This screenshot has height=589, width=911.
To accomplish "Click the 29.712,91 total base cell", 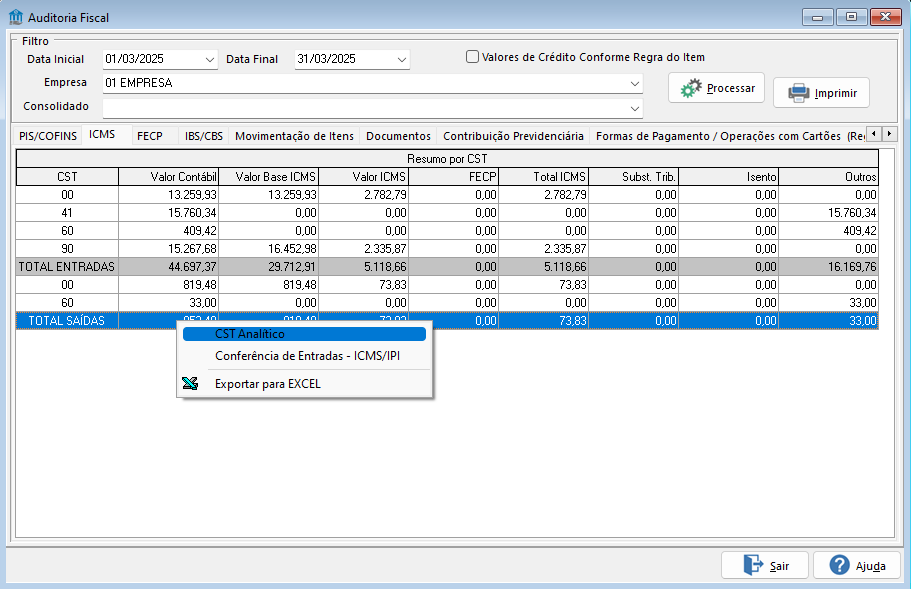I will tap(268, 267).
